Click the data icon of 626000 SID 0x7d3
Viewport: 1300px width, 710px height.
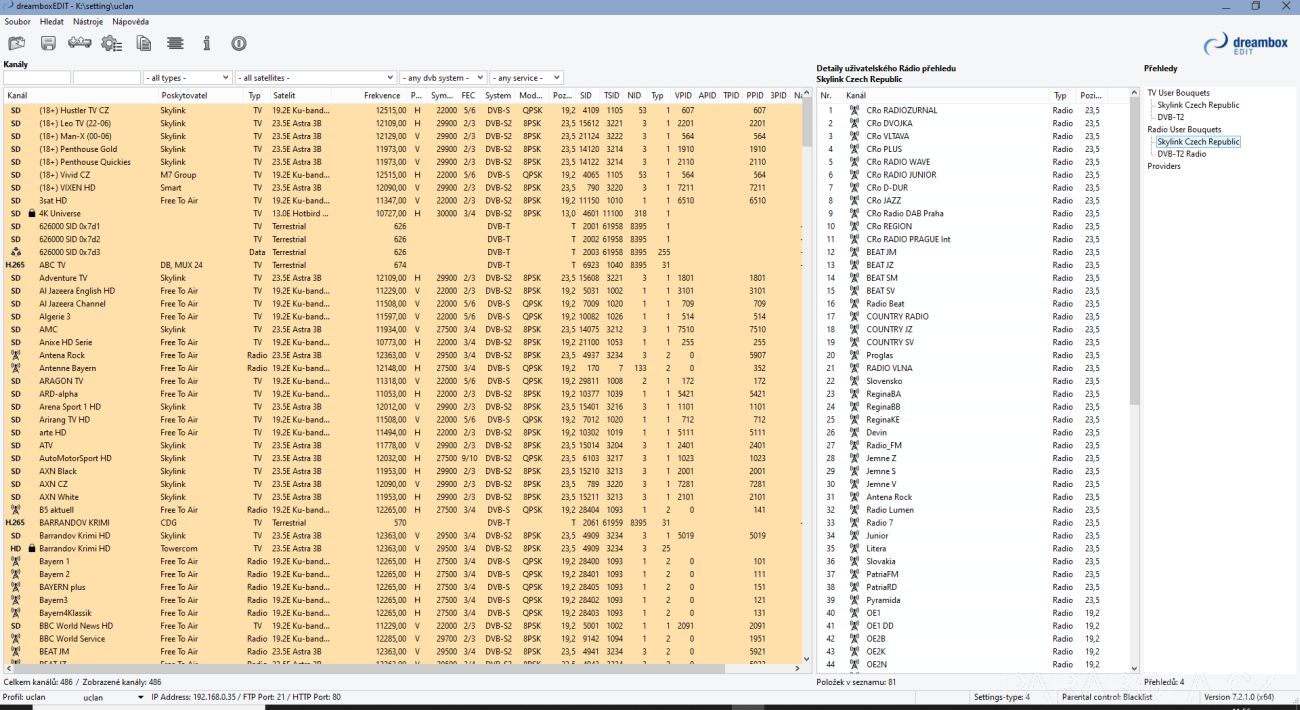pos(15,252)
